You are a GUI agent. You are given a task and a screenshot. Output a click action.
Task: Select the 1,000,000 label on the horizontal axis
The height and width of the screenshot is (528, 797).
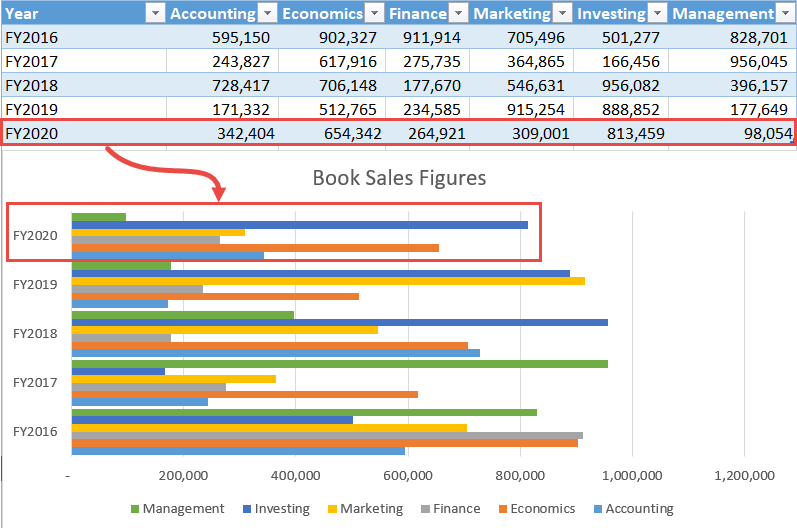click(633, 475)
